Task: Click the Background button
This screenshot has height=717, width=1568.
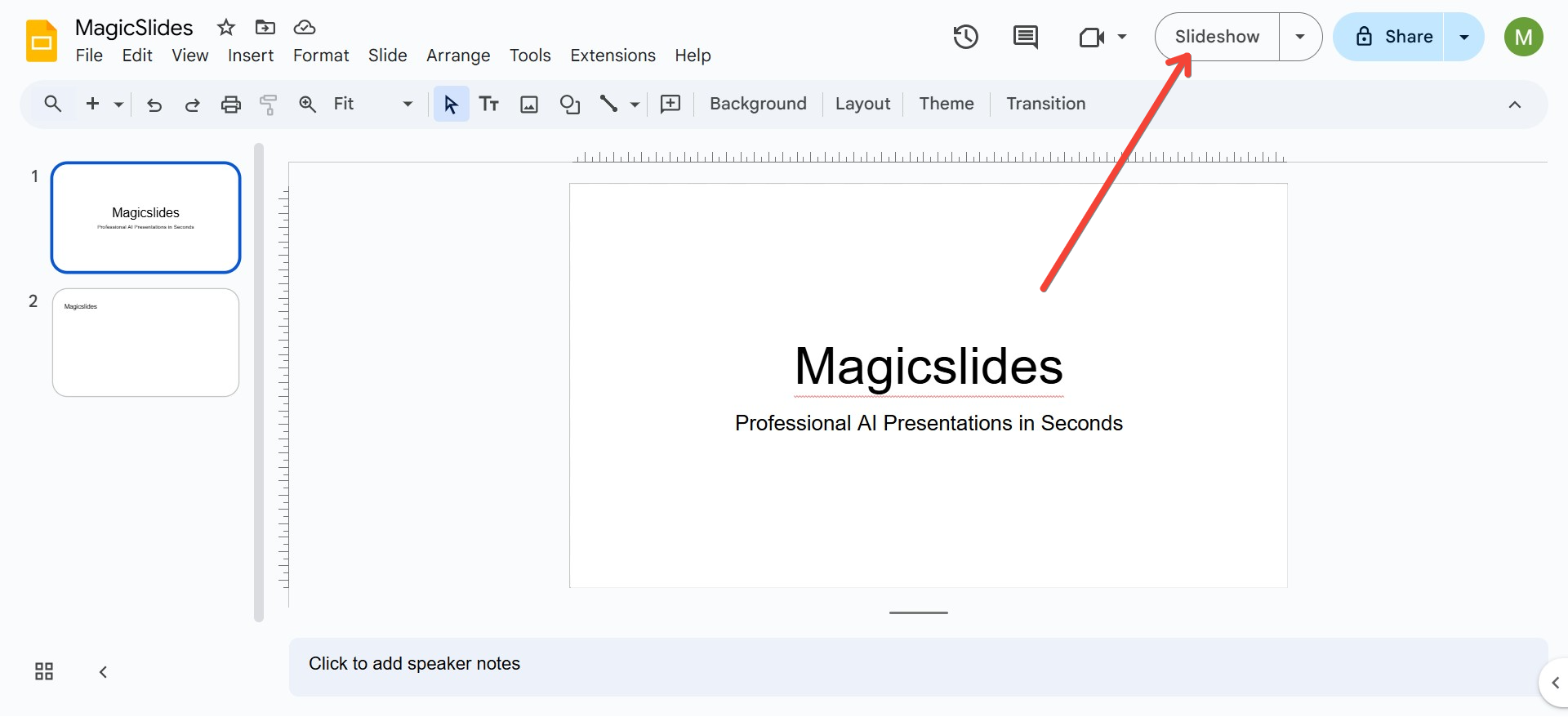Action: point(757,104)
